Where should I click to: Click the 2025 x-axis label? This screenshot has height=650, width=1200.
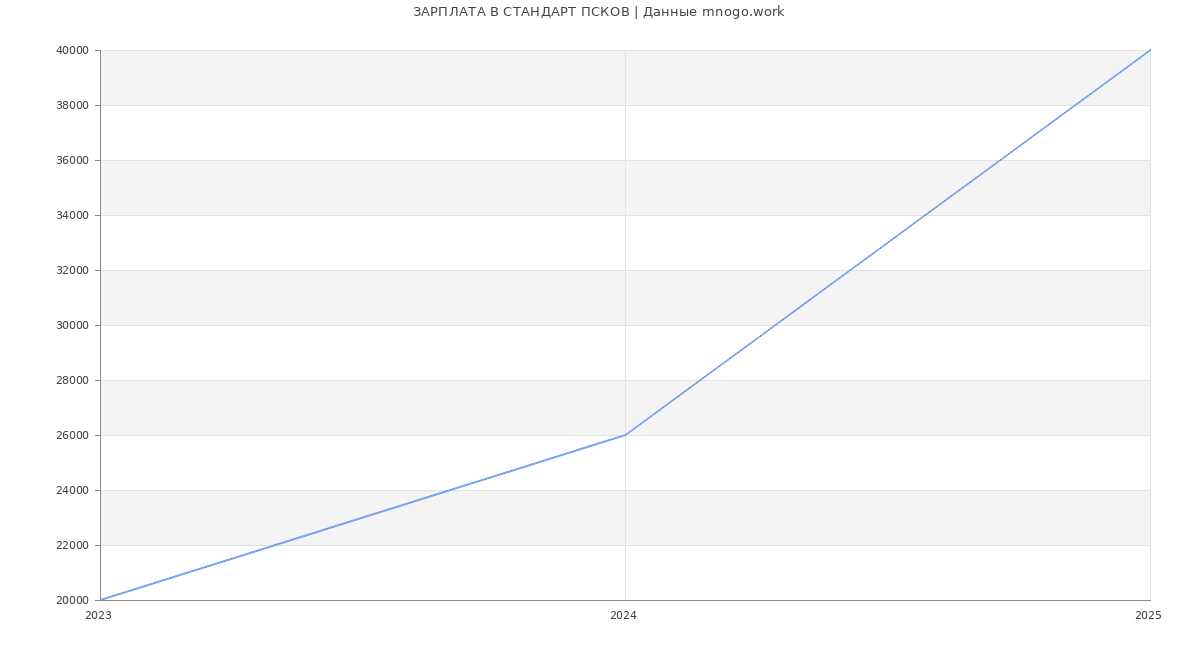(1148, 616)
